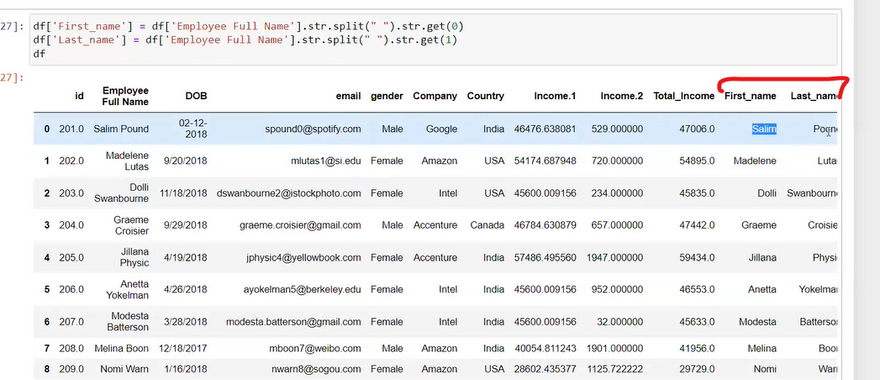Viewport: 880px width, 380px height.
Task: Click date 4/26/2018
Action: (x=186, y=290)
